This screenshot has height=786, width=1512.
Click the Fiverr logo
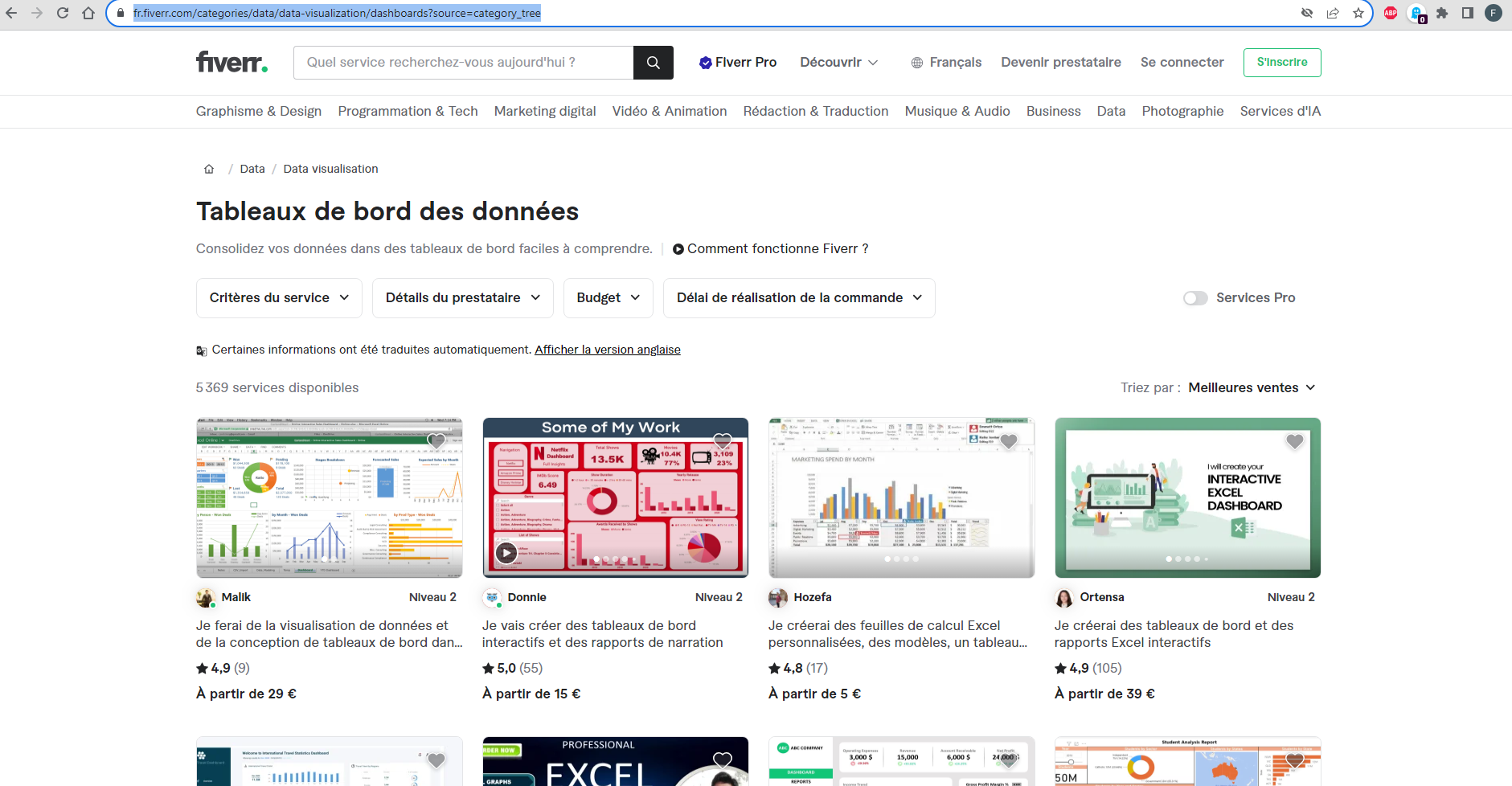pyautogui.click(x=232, y=62)
